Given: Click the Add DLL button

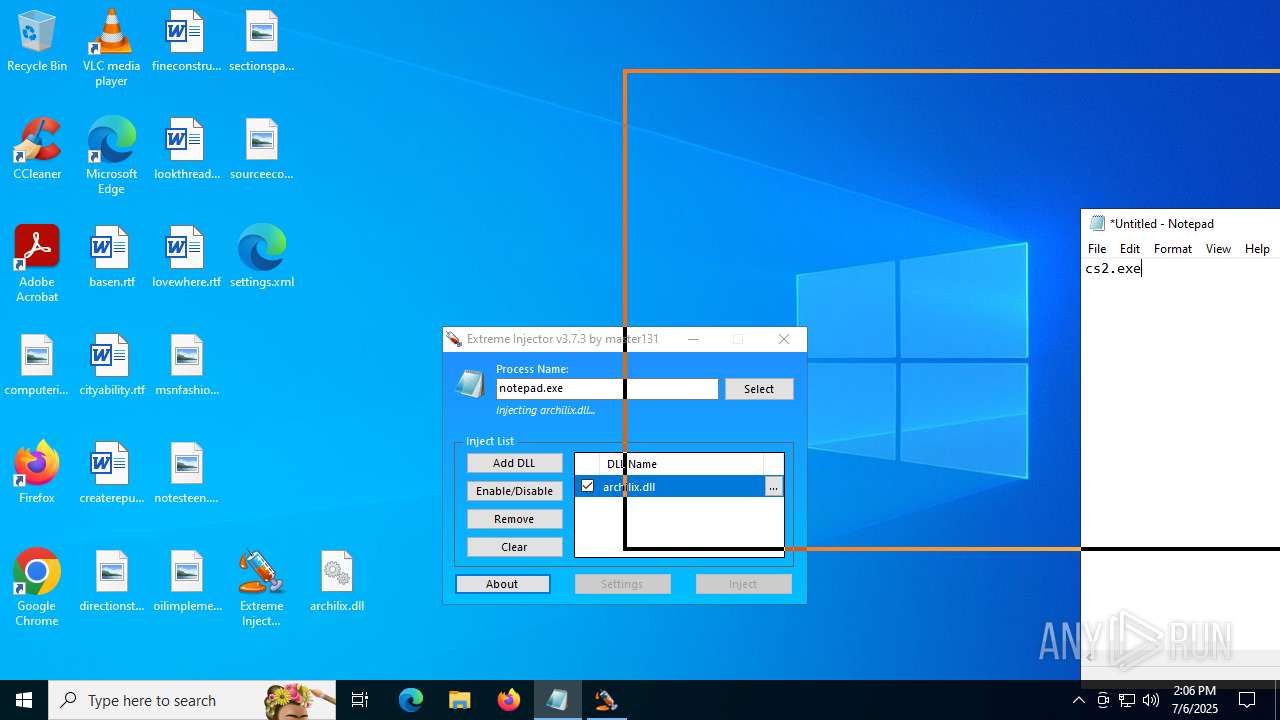Looking at the screenshot, I should click(515, 463).
